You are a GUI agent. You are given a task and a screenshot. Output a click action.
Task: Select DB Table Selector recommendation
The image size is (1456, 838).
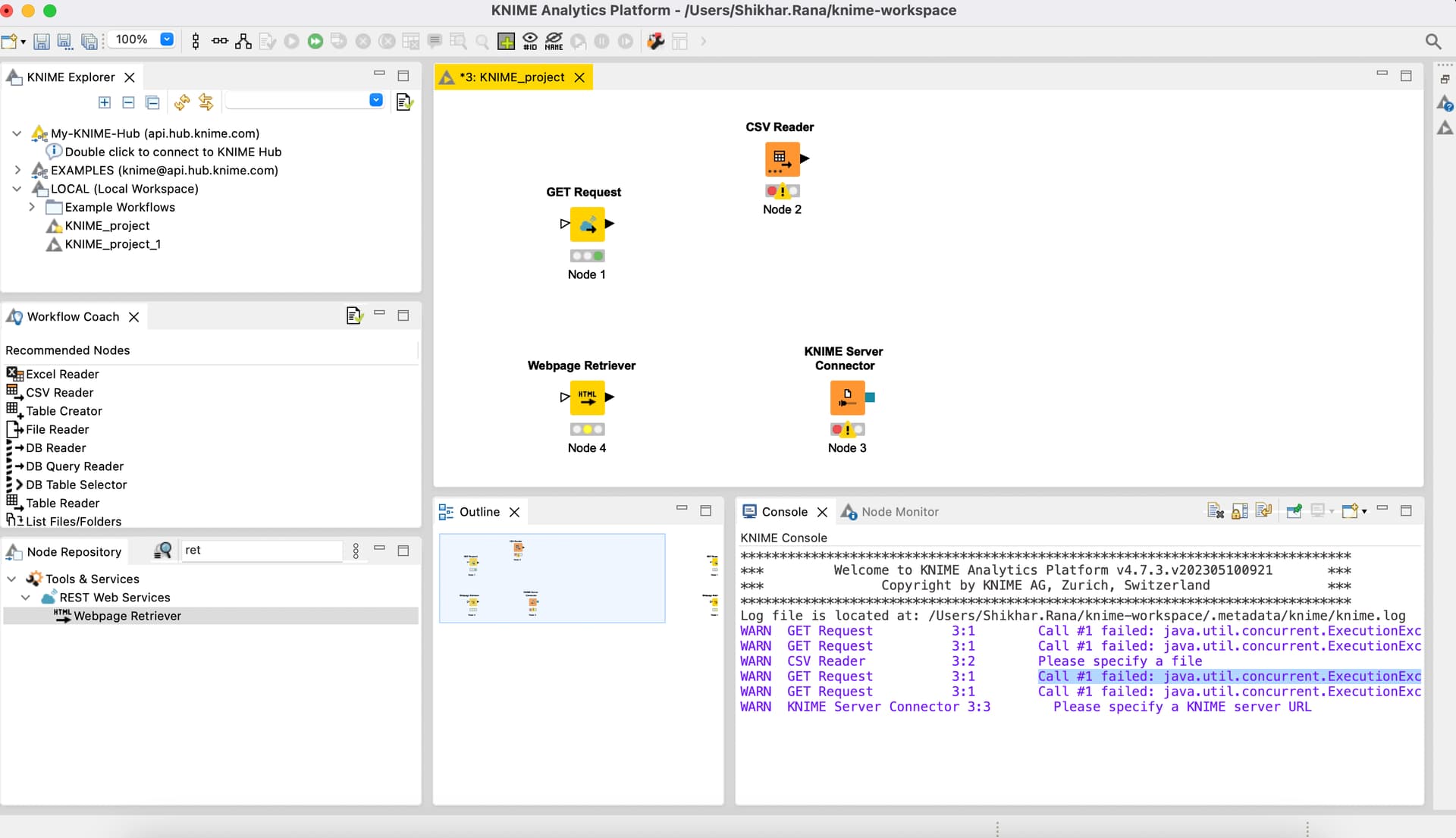(x=76, y=485)
